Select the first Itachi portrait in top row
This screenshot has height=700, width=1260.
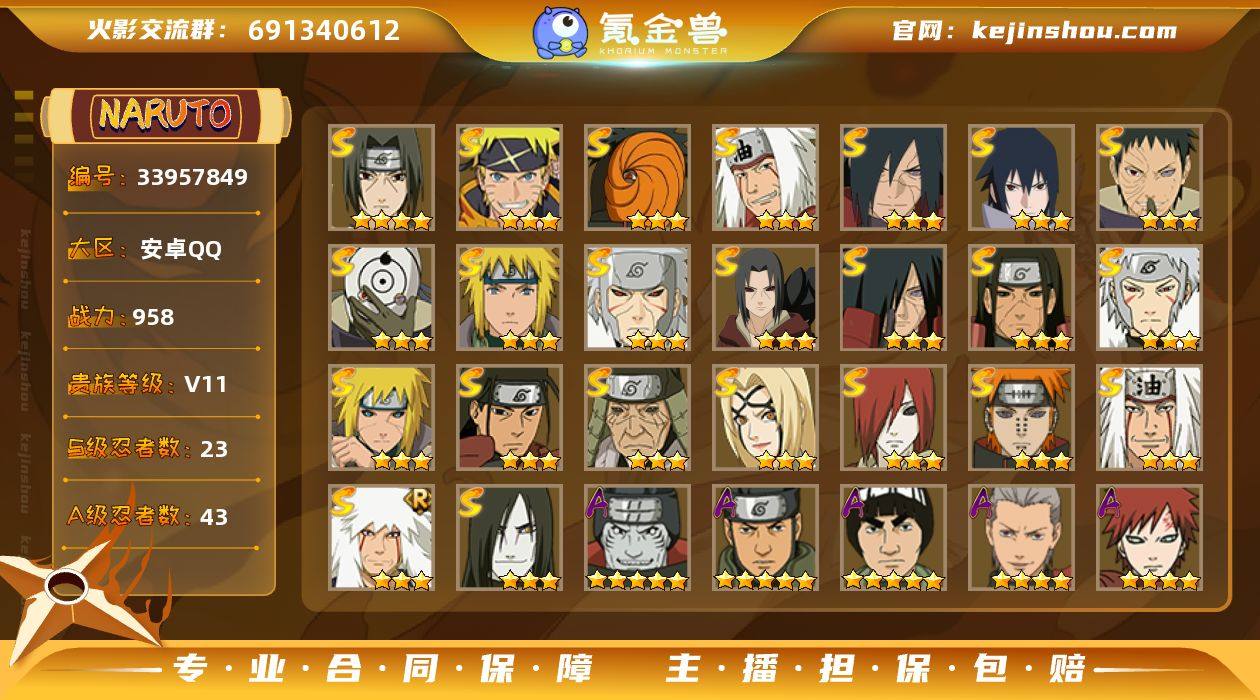coord(381,177)
